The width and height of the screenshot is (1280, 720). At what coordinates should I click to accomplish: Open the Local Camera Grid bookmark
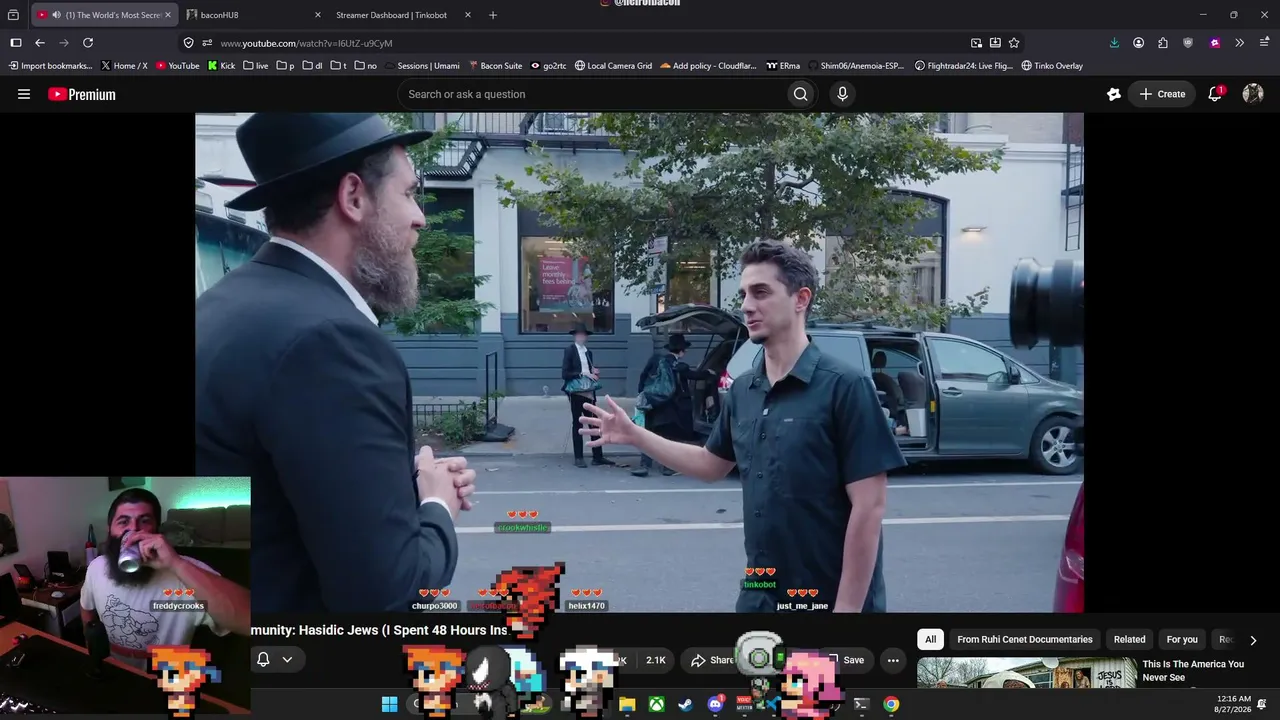click(613, 66)
